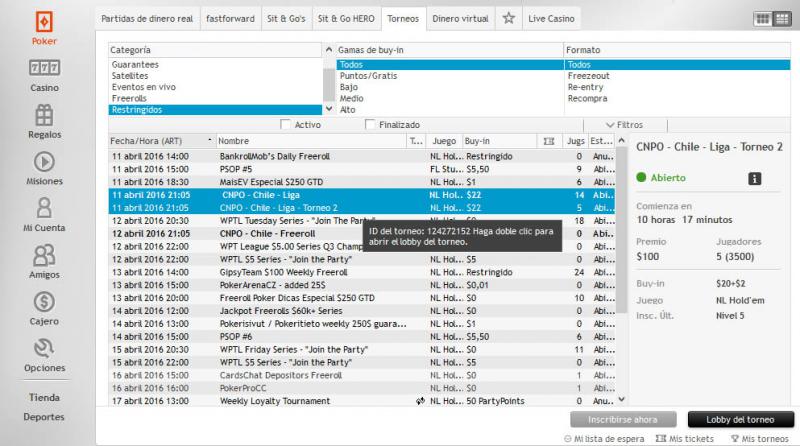The width and height of the screenshot is (800, 446).
Task: Open the Cajero dollar icon
Action: 44,302
